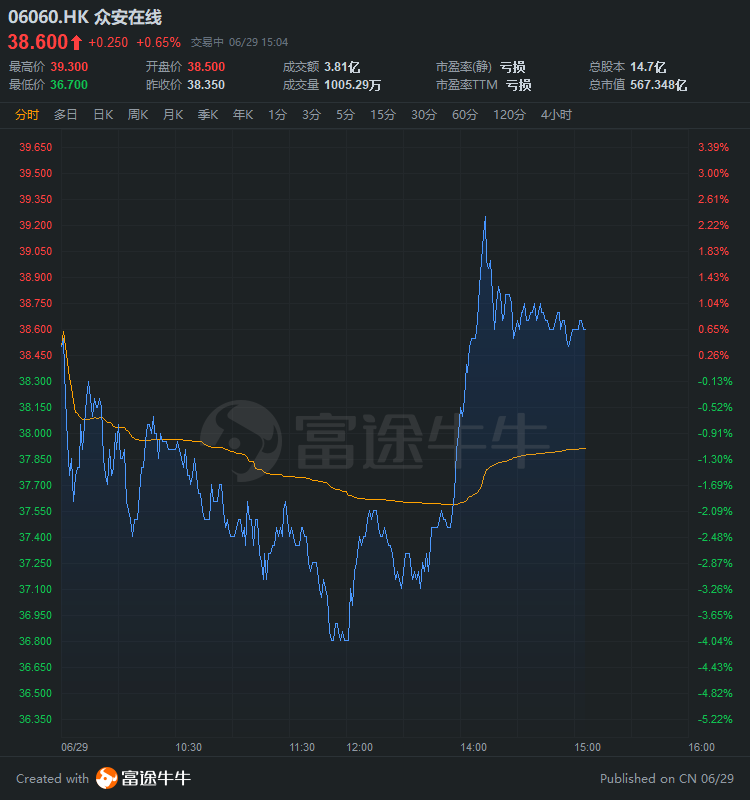This screenshot has height=800, width=750.
Task: Click the 3.39% percent axis label
Action: pyautogui.click(x=713, y=147)
